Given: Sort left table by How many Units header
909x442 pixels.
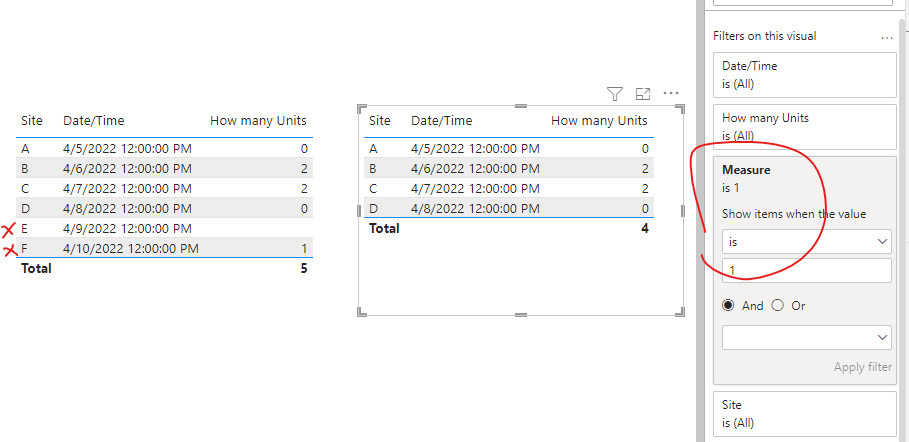Looking at the screenshot, I should [x=258, y=121].
